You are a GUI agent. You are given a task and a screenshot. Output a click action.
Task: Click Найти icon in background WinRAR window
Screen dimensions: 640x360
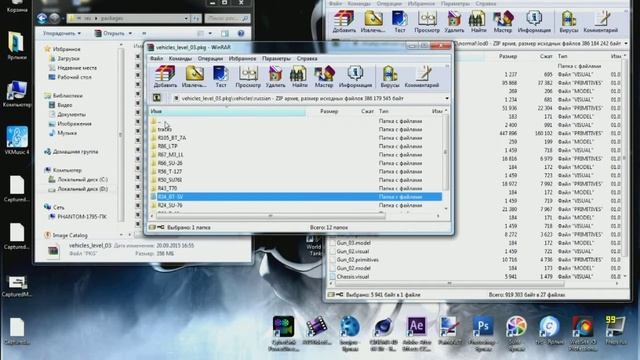tap(478, 21)
